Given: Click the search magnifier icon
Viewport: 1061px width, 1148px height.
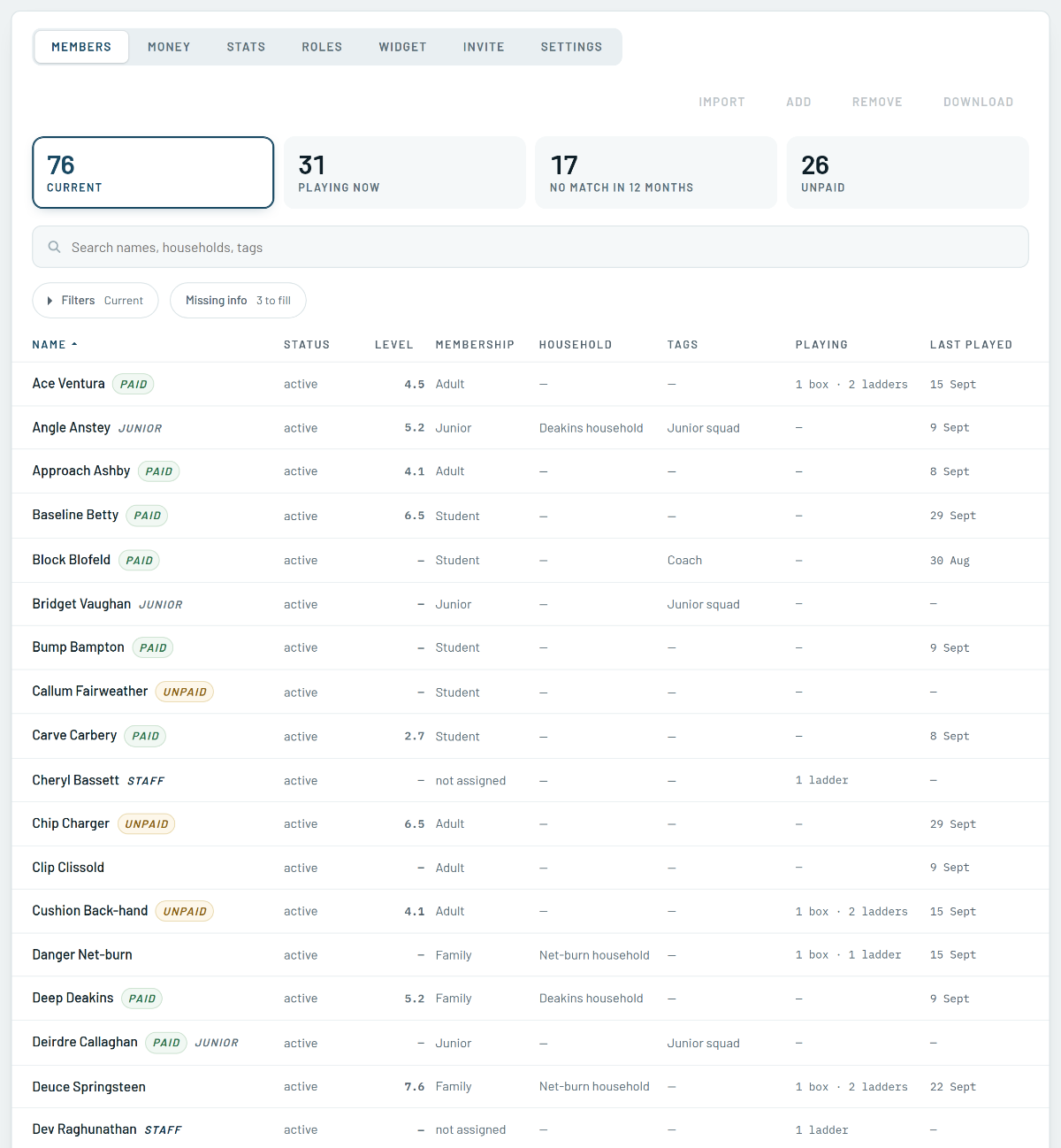Looking at the screenshot, I should pos(54,247).
